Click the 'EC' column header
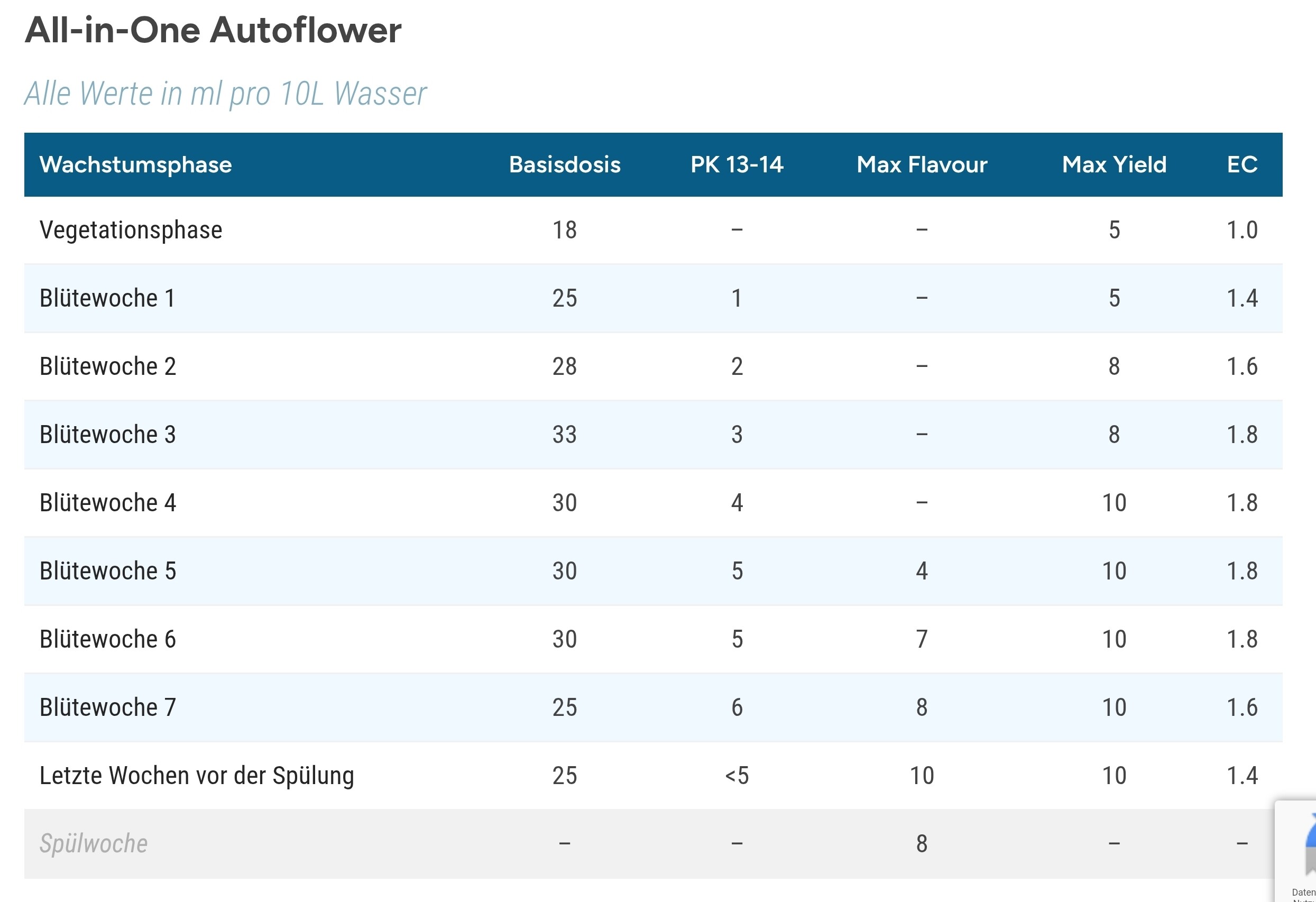The height and width of the screenshot is (902, 1316). click(1242, 165)
